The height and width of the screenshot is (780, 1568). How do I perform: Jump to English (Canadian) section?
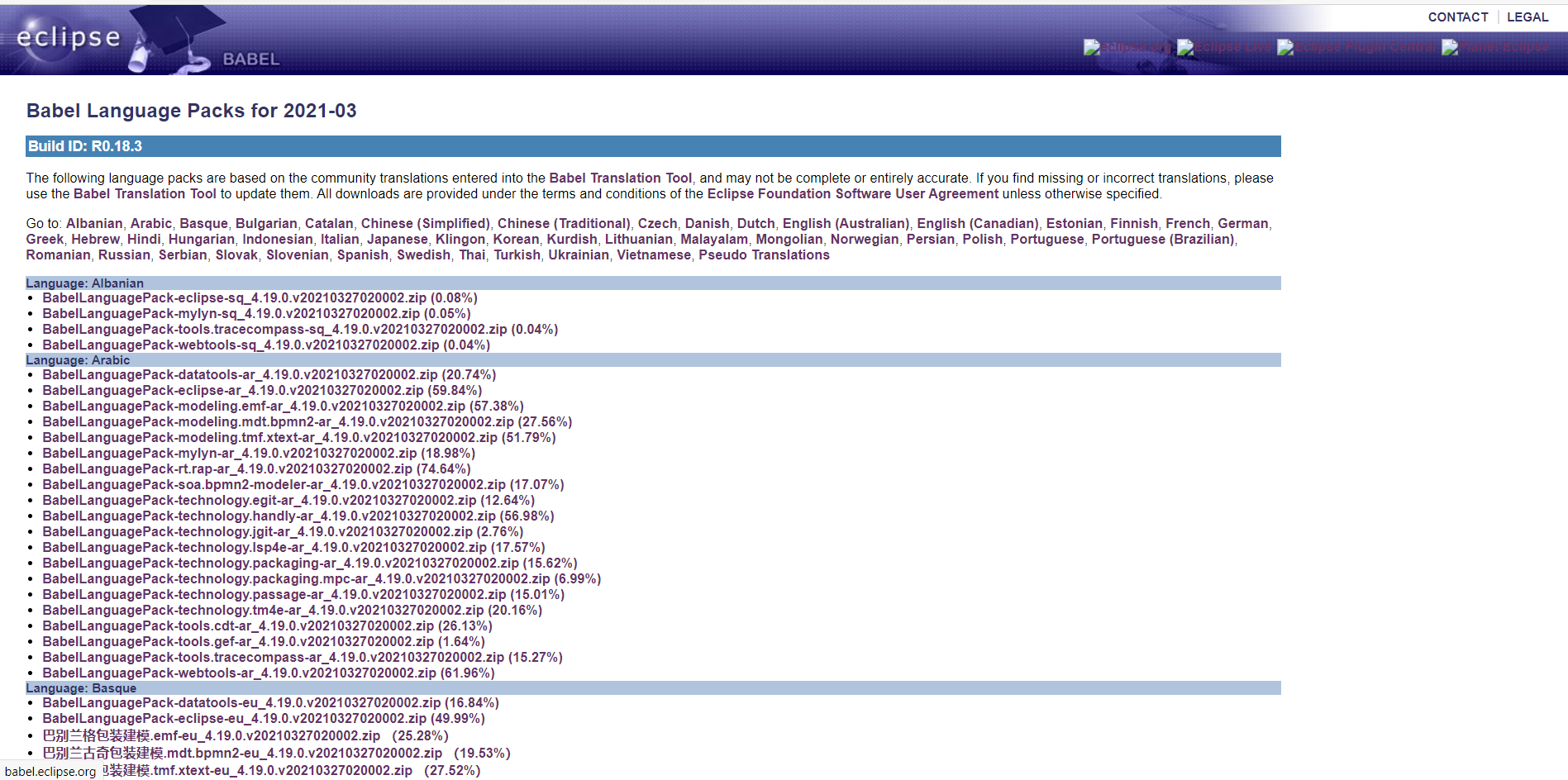[x=978, y=224]
